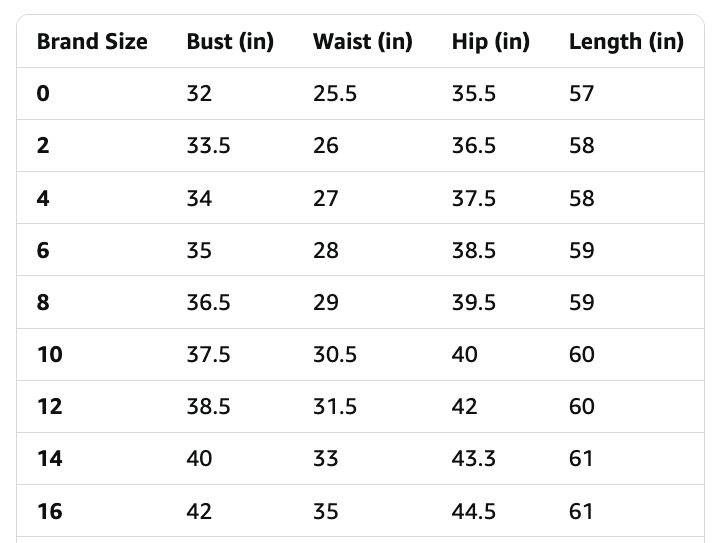
Task: Click length value 60 in size 12 row
Action: [581, 406]
